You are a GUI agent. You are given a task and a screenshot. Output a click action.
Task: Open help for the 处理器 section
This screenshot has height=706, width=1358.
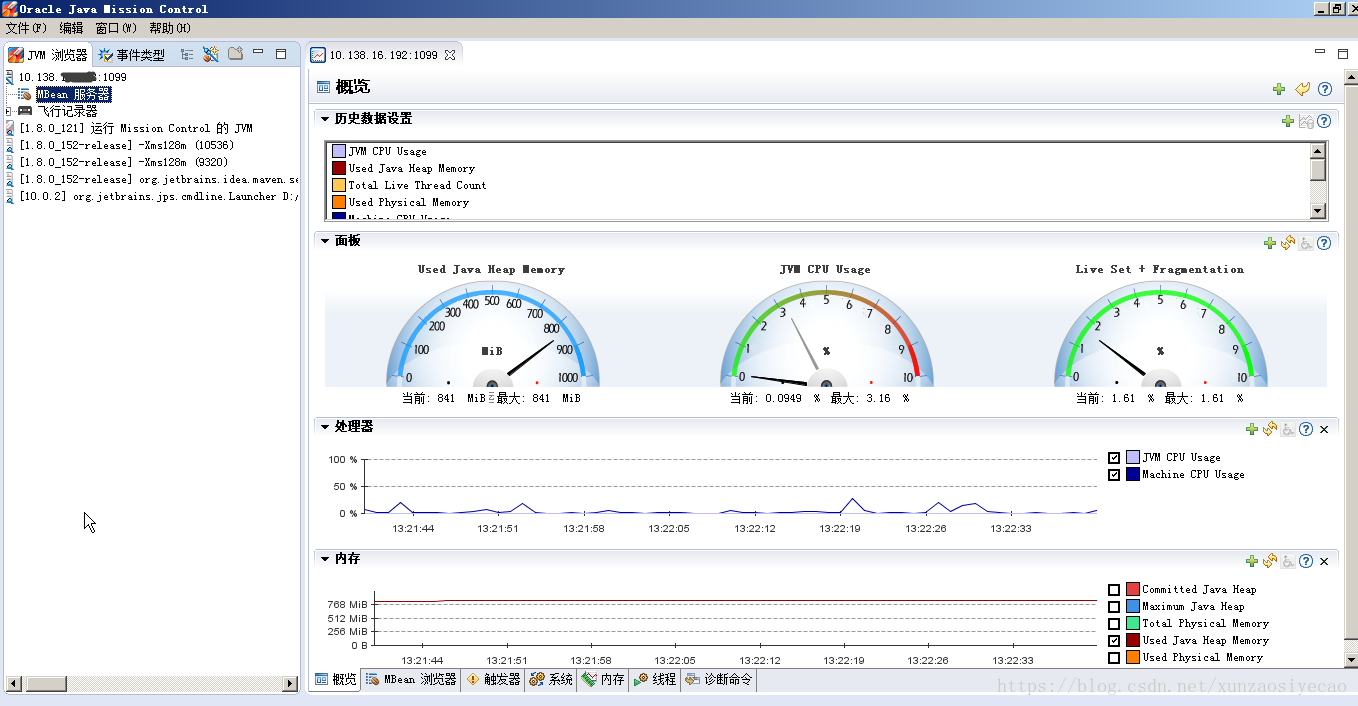pos(1306,429)
